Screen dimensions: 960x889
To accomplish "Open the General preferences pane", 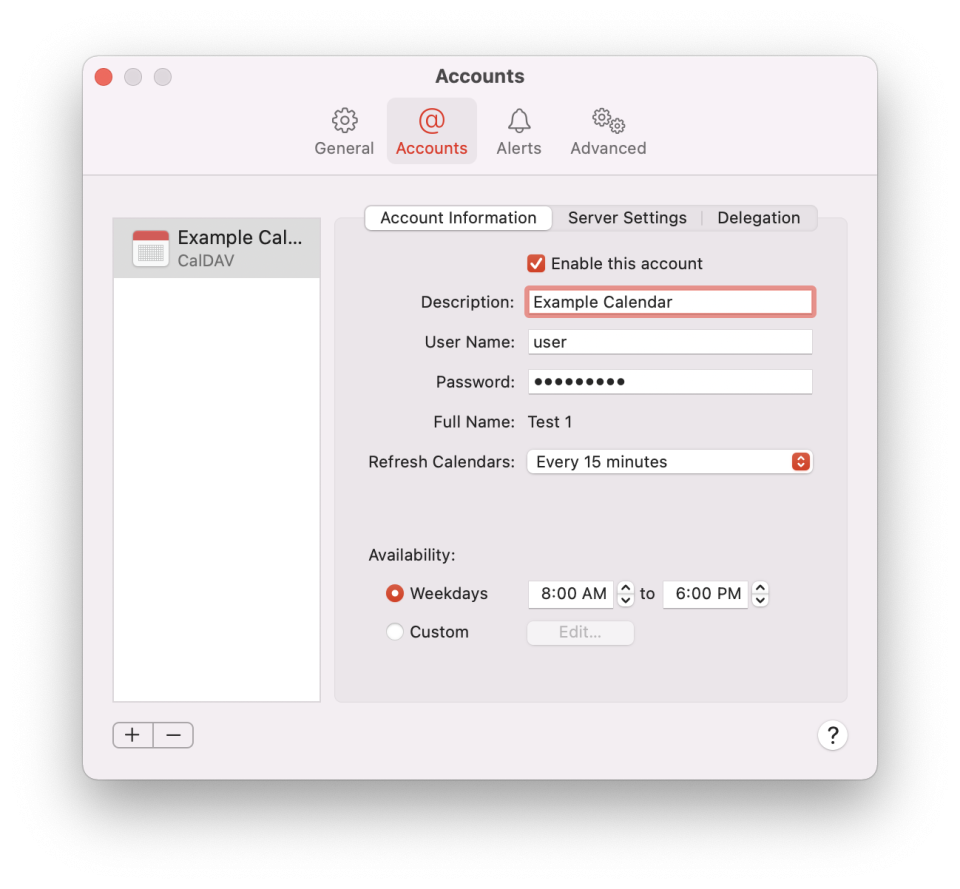I will [x=344, y=130].
